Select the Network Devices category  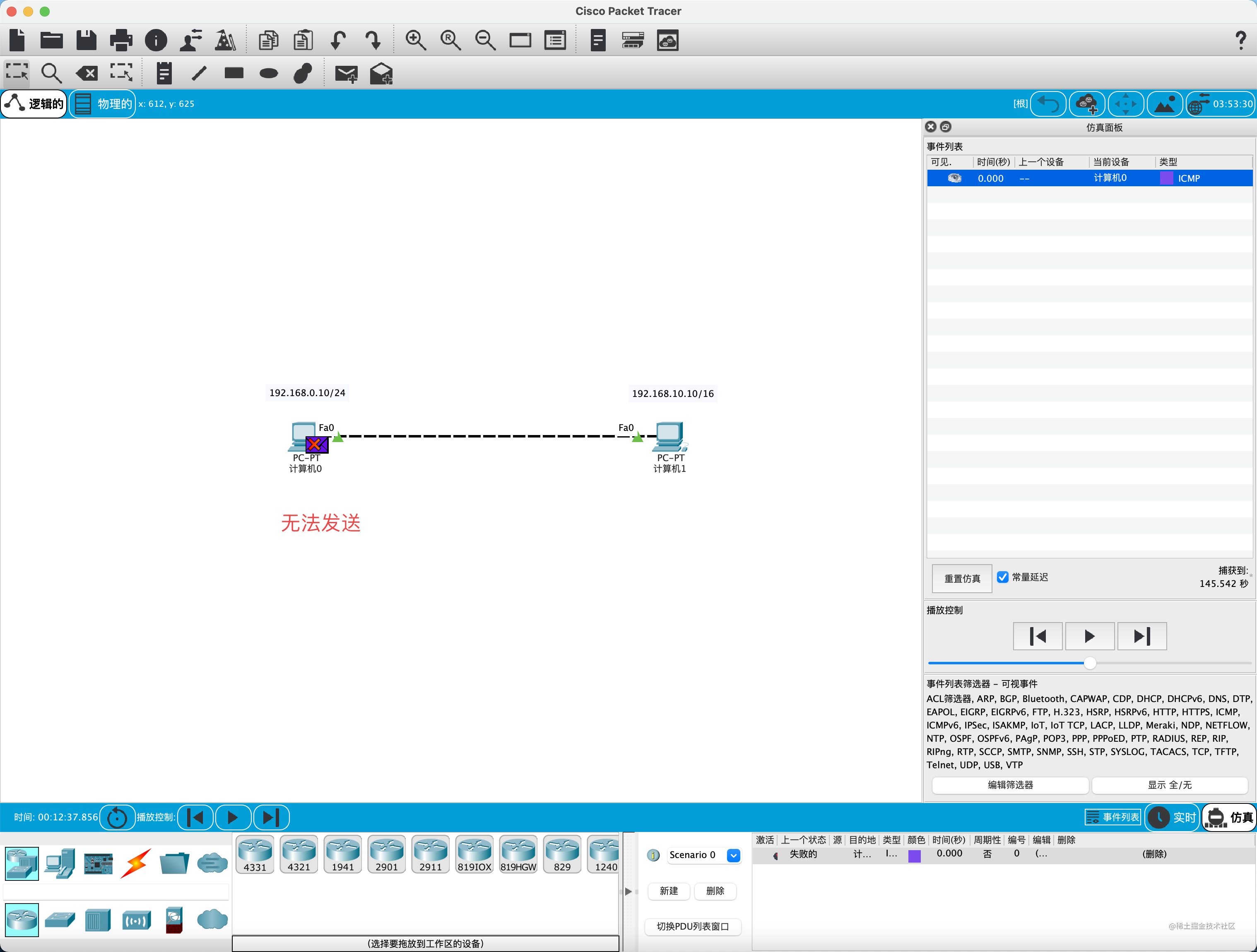click(x=22, y=863)
